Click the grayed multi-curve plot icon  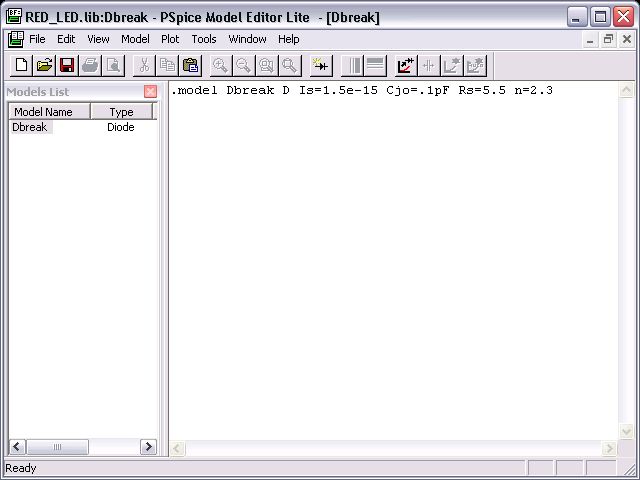pyautogui.click(x=475, y=65)
